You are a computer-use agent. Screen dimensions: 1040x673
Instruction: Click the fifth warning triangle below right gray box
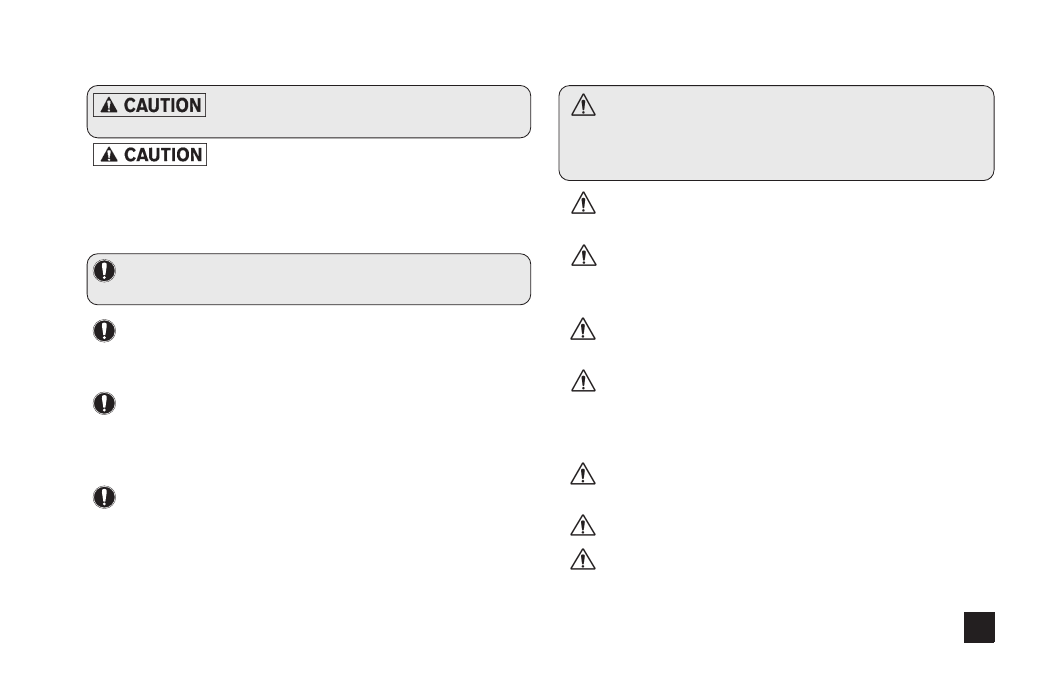(583, 473)
